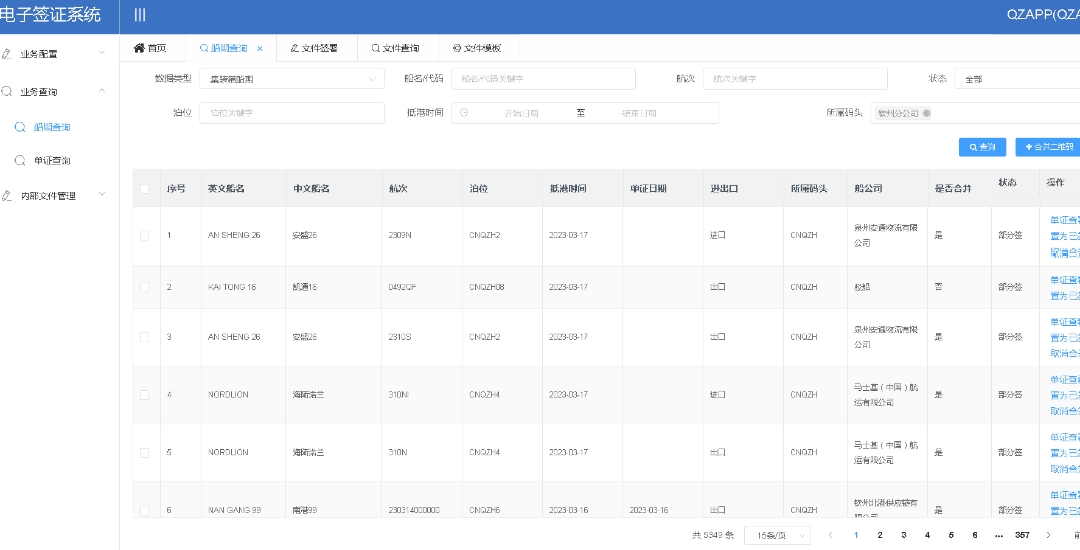Screen dimensions: 1080x550
Task: Click the blue 查询 search button
Action: [982, 147]
